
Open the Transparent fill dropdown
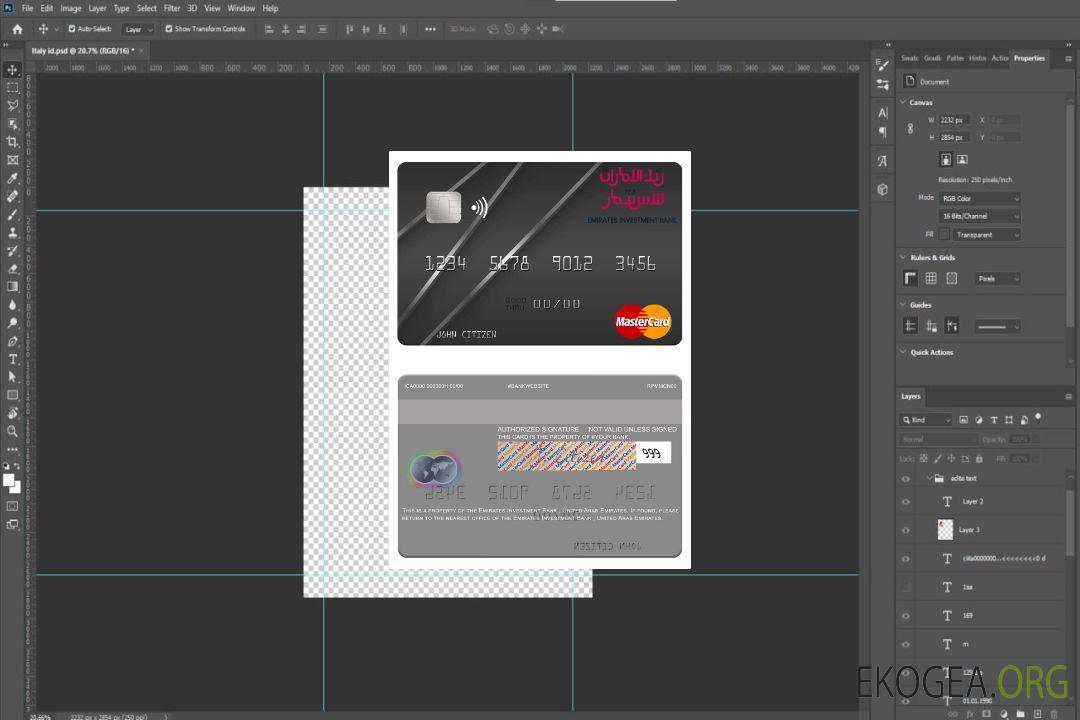point(987,235)
